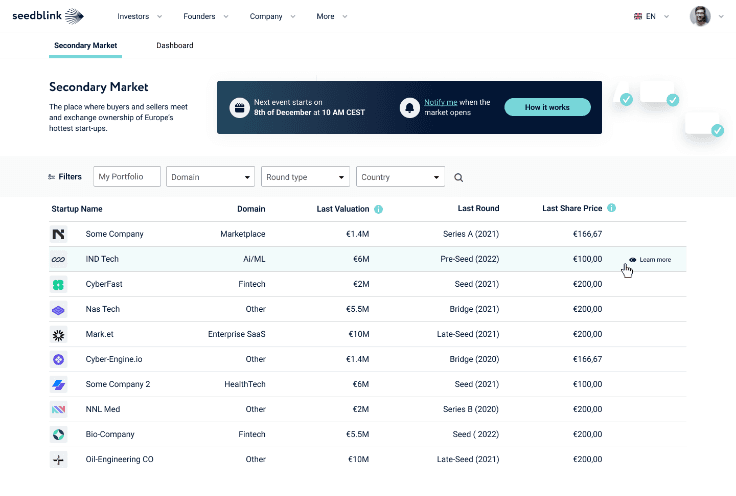Open the Country filter dropdown

click(400, 177)
